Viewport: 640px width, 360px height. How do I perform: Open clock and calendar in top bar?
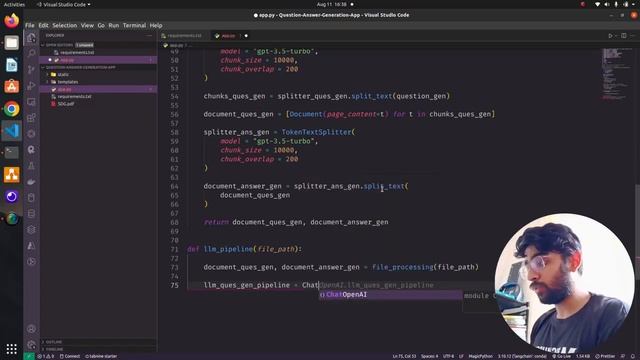pos(332,4)
